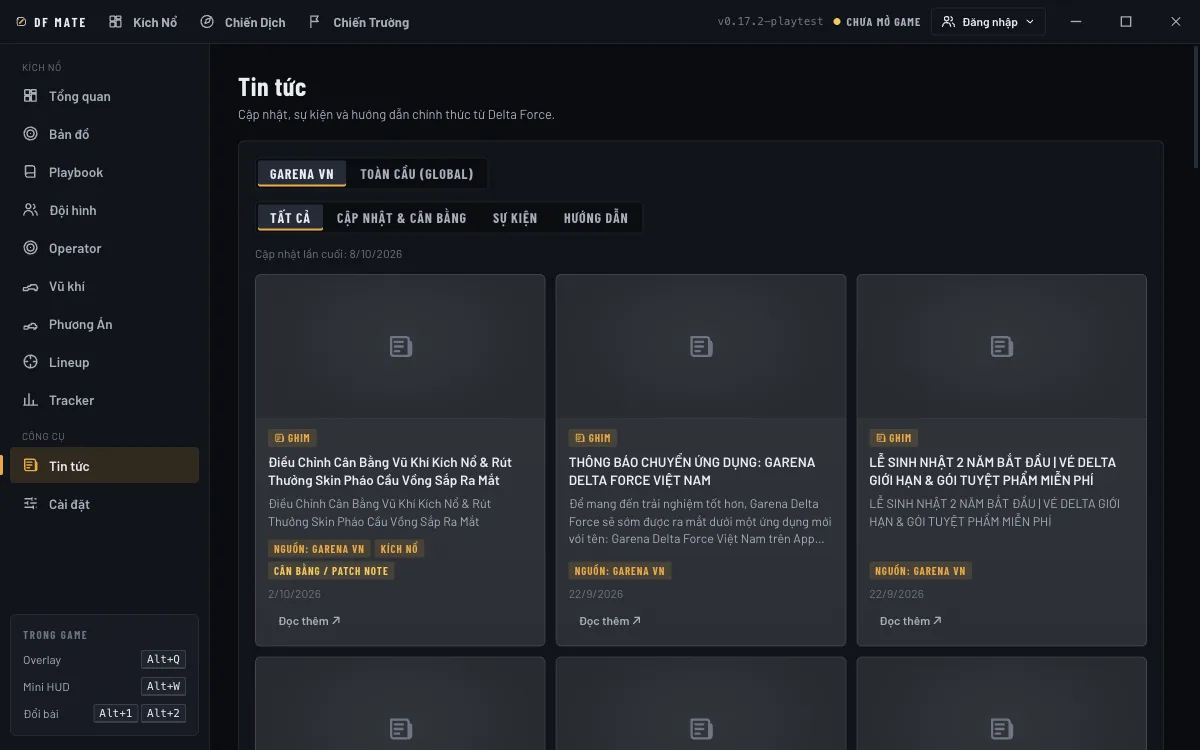This screenshot has width=1200, height=750.
Task: Open Vũ khí weapon icon
Action: click(30, 286)
